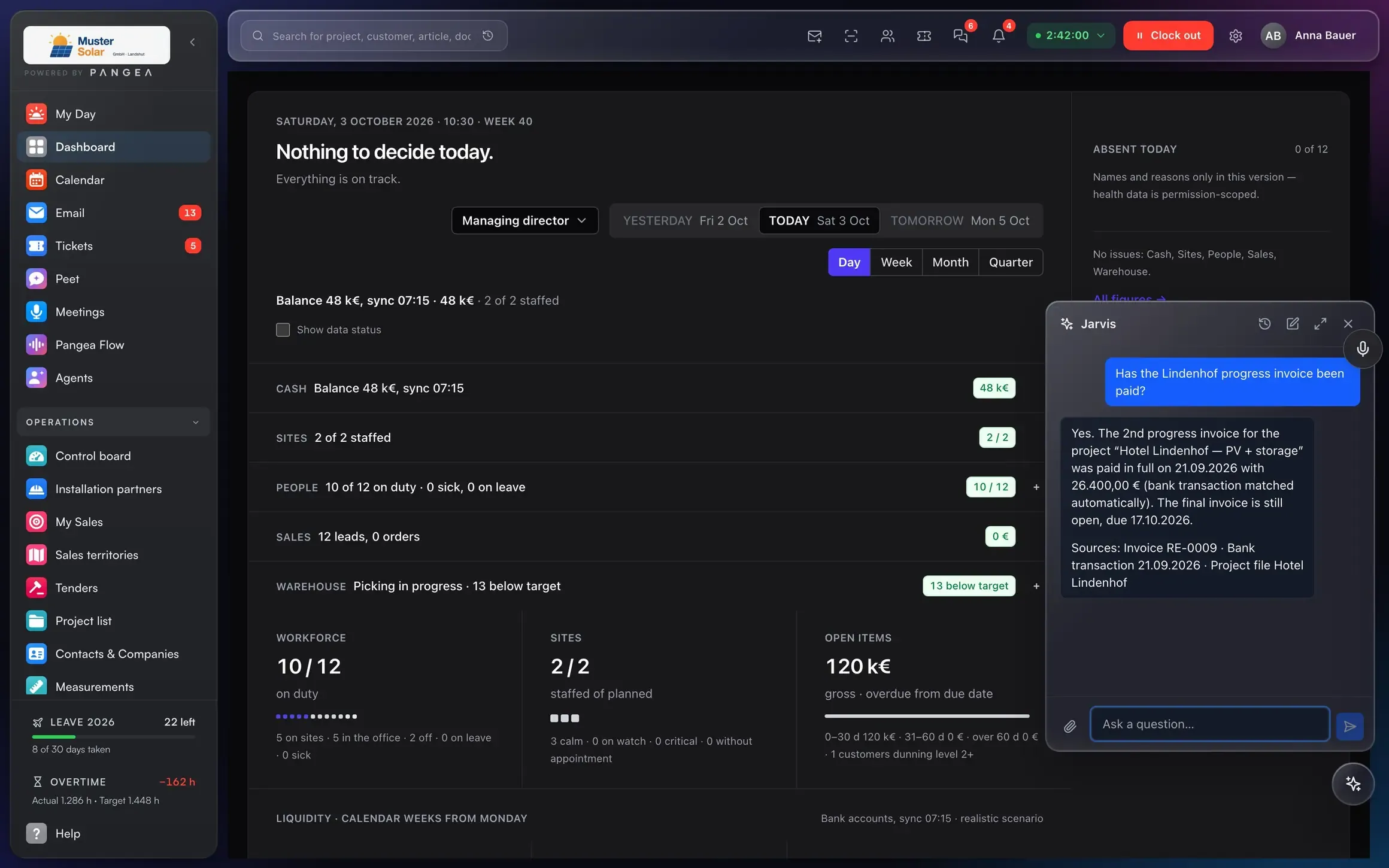Click the open items overdue bar
This screenshot has height=868, width=1389.
click(927, 716)
